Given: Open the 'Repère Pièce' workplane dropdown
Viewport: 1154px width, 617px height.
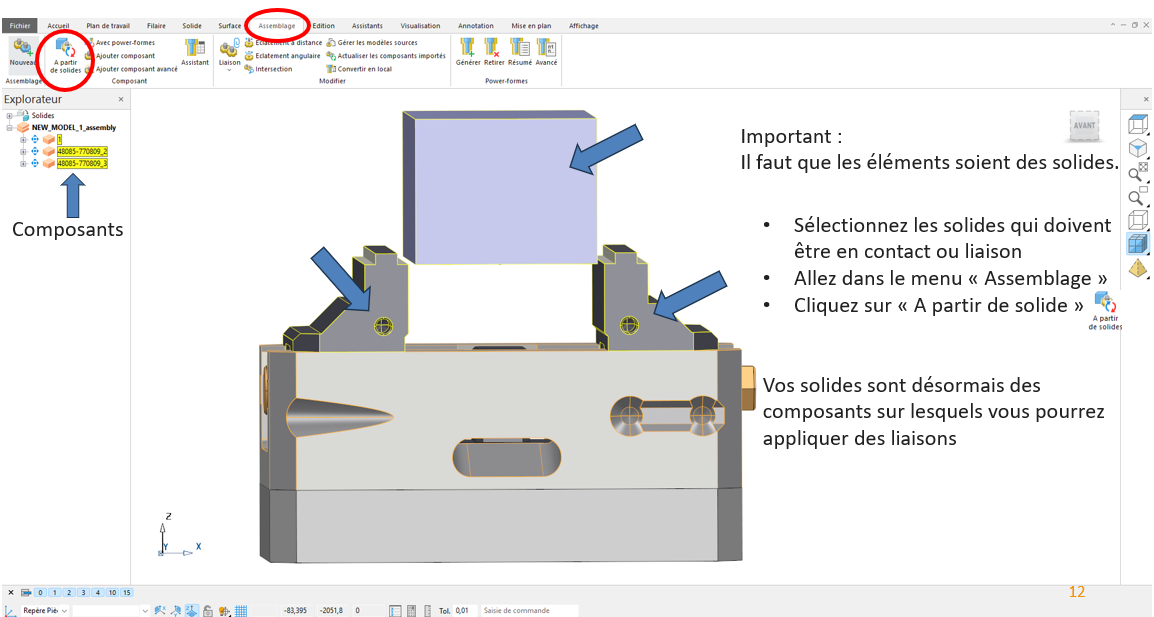Looking at the screenshot, I should point(64,610).
